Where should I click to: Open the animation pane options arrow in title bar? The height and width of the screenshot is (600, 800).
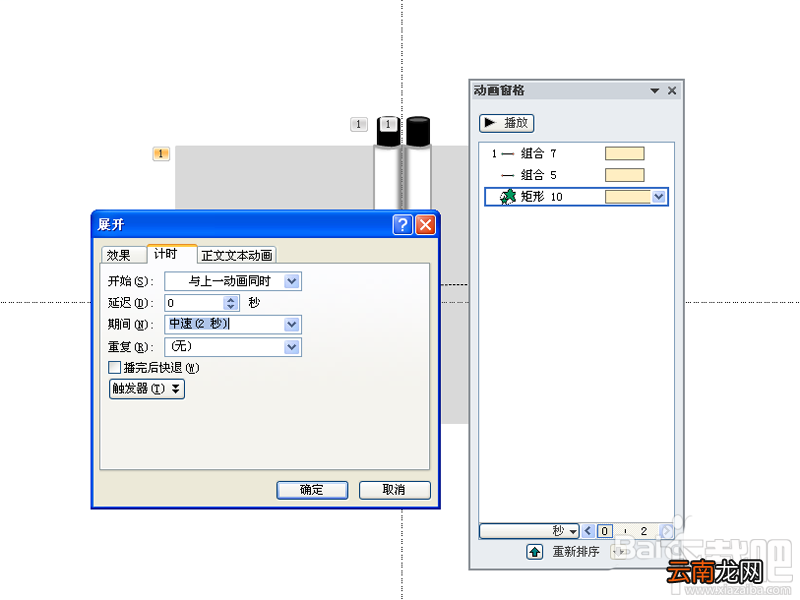[x=655, y=91]
